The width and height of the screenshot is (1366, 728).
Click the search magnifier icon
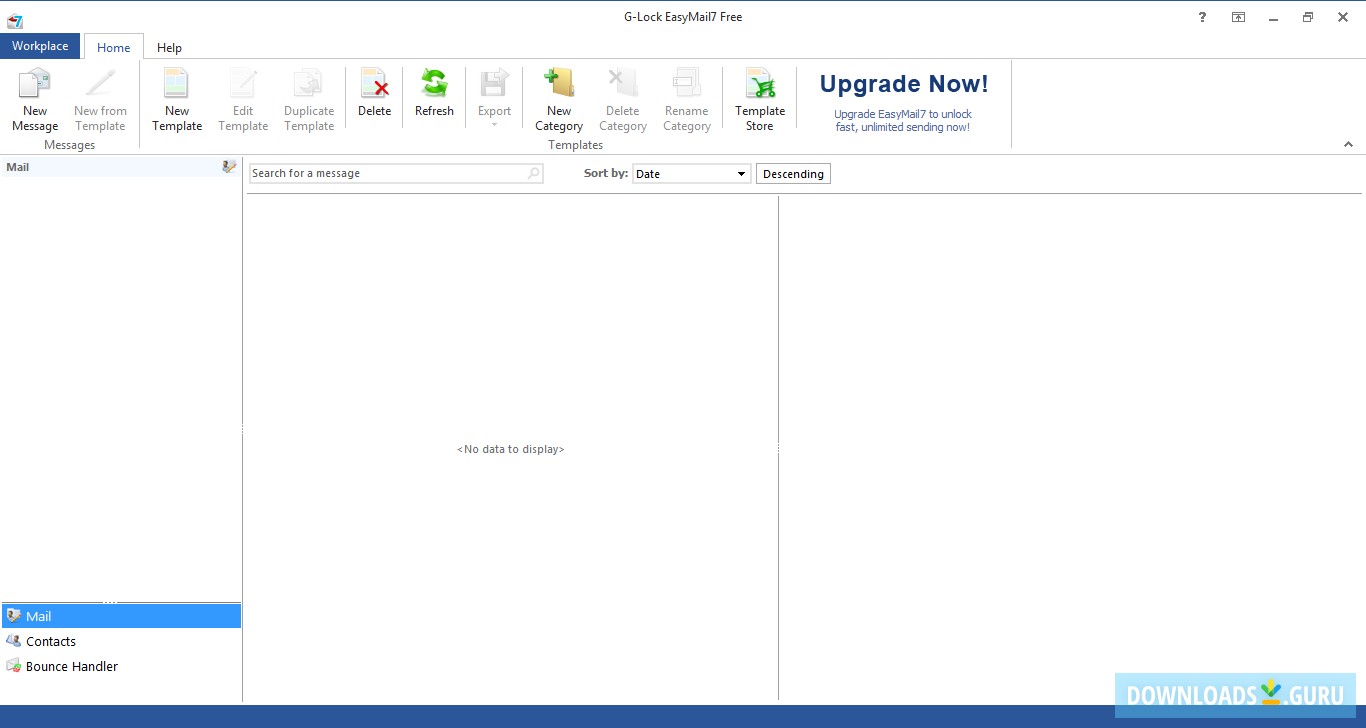[x=533, y=174]
